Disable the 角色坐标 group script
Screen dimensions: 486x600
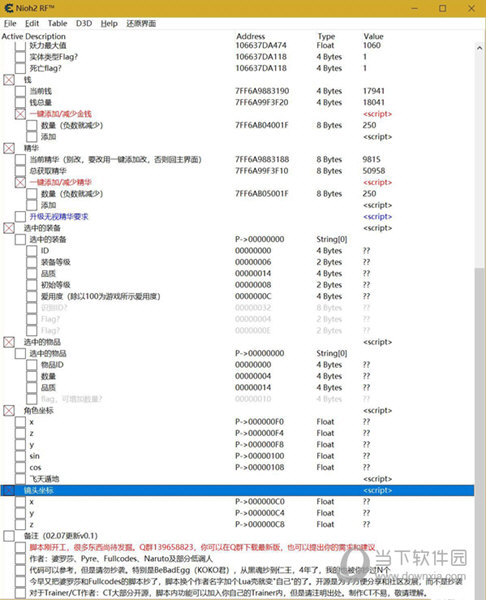[9, 411]
